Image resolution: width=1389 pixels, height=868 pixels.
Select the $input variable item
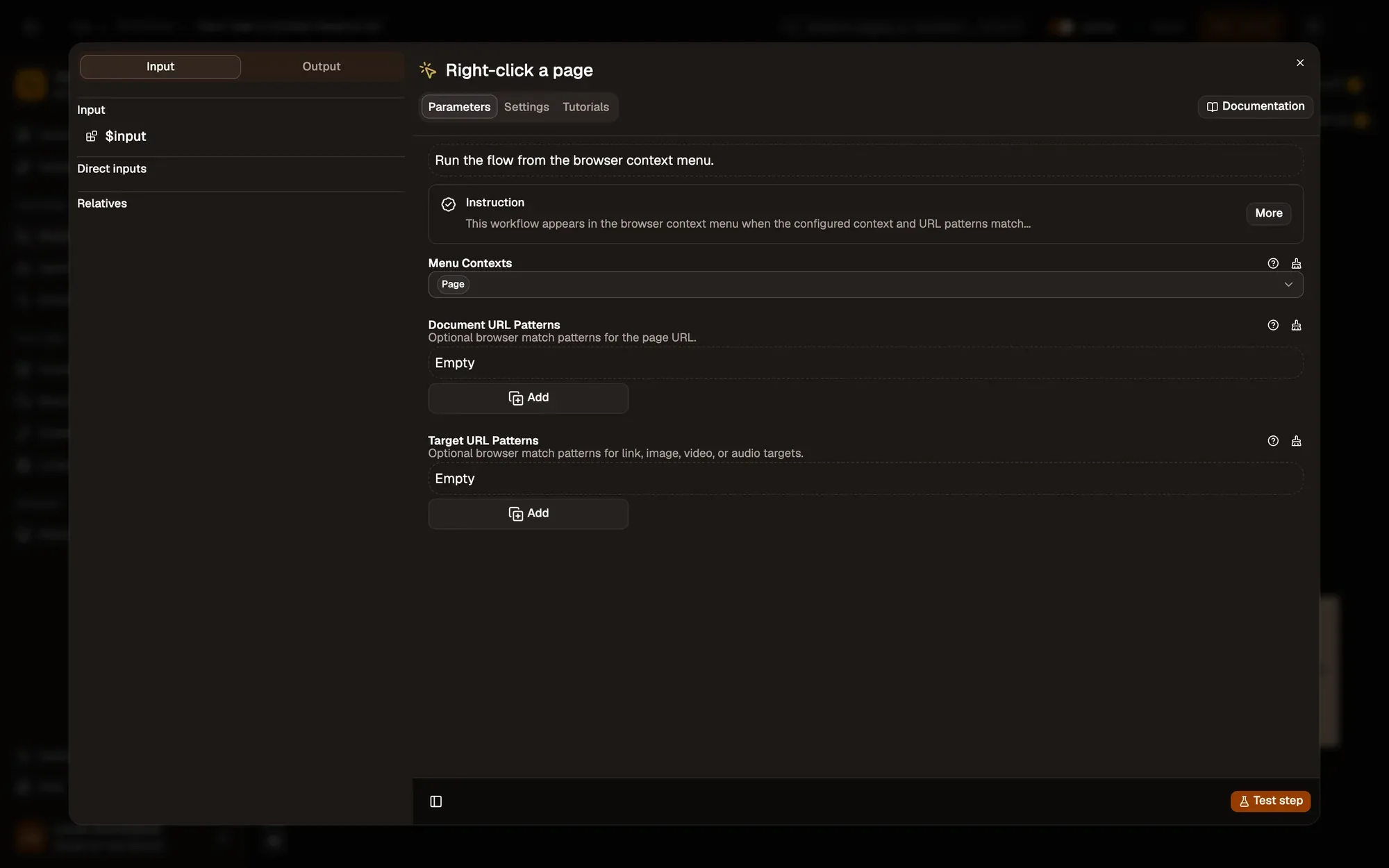coord(125,136)
